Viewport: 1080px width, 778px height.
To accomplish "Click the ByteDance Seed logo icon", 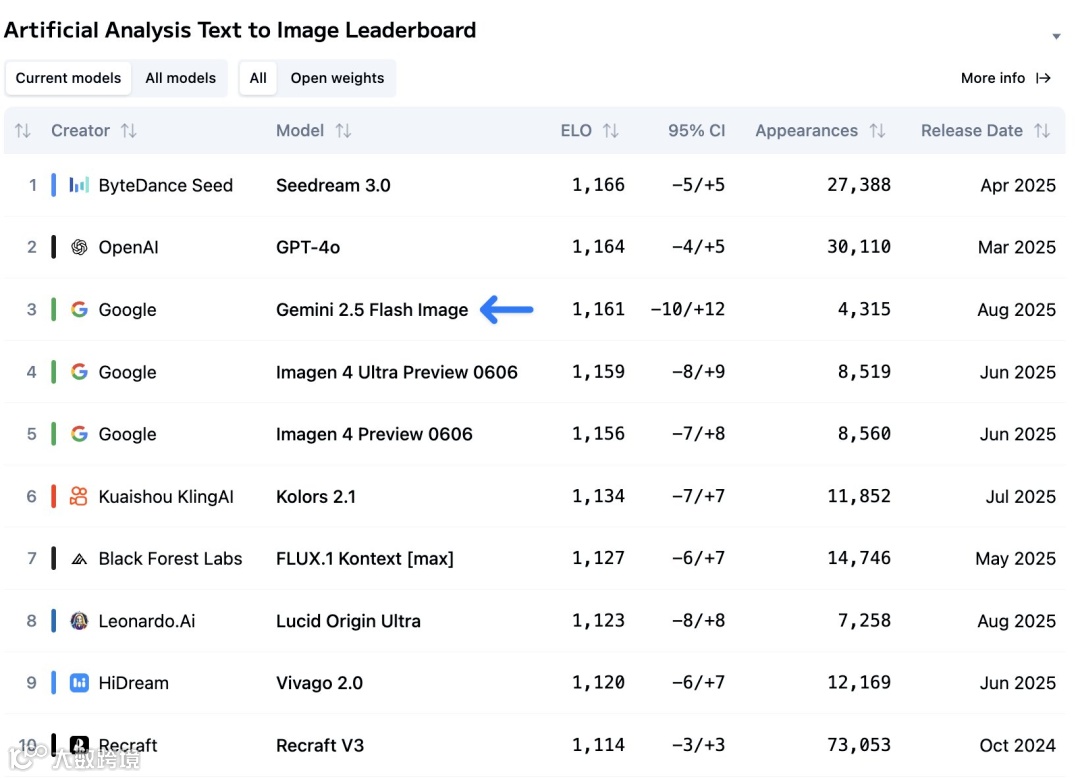I will point(80,185).
